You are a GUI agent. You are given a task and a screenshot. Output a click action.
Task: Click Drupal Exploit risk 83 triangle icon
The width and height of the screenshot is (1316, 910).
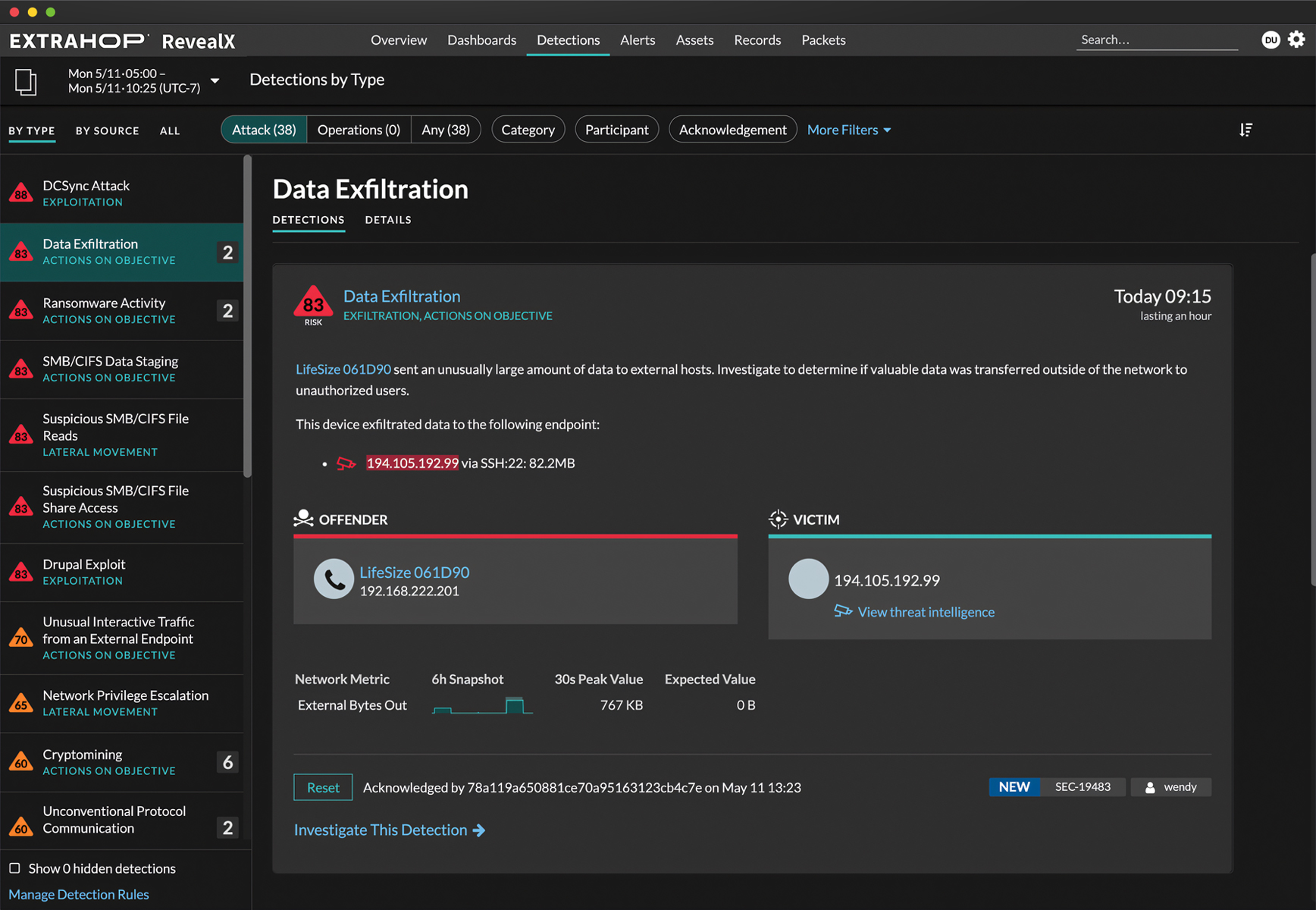tap(21, 572)
